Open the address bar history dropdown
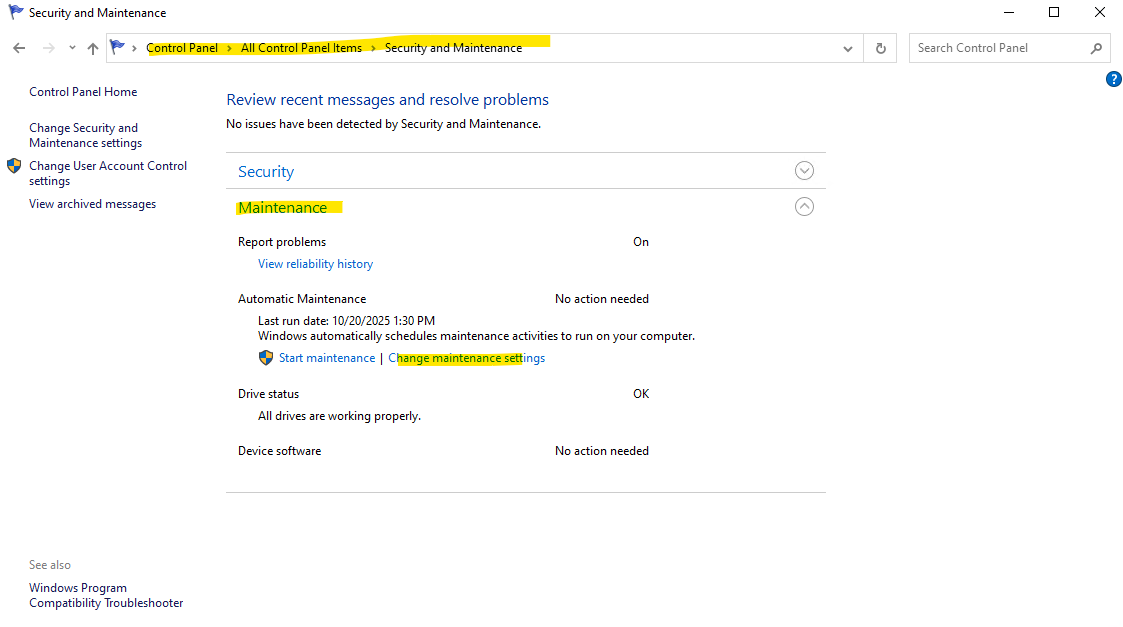 [x=848, y=48]
